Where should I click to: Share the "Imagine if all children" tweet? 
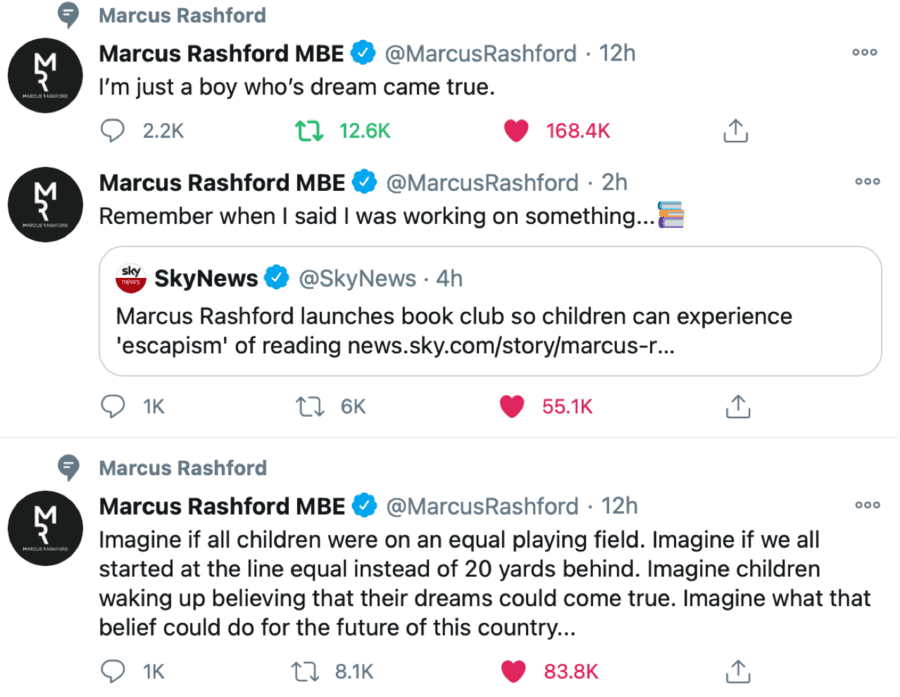click(x=736, y=671)
